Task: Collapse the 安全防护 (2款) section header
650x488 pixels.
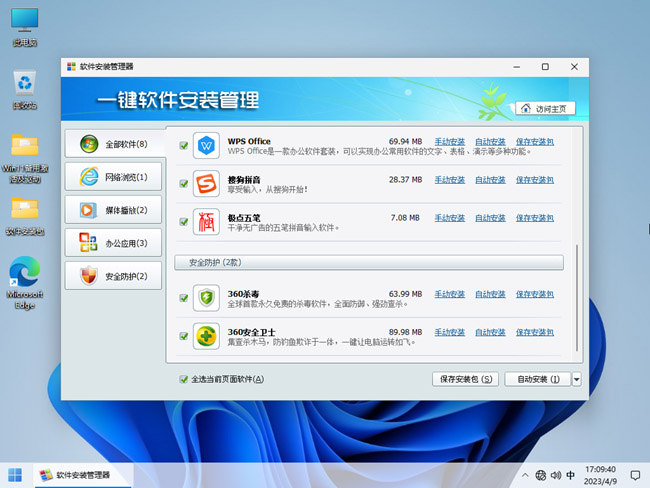Action: coord(369,262)
